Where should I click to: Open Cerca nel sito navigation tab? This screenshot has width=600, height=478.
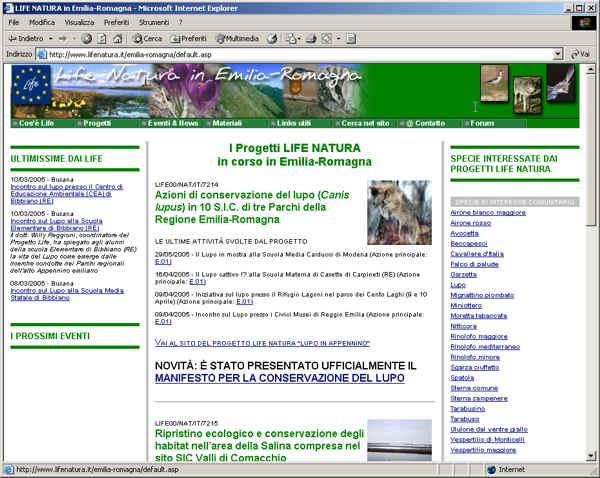click(365, 123)
